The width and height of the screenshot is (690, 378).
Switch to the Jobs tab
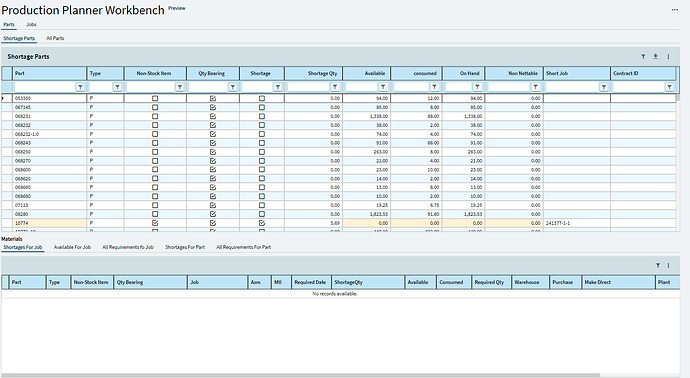[x=31, y=25]
